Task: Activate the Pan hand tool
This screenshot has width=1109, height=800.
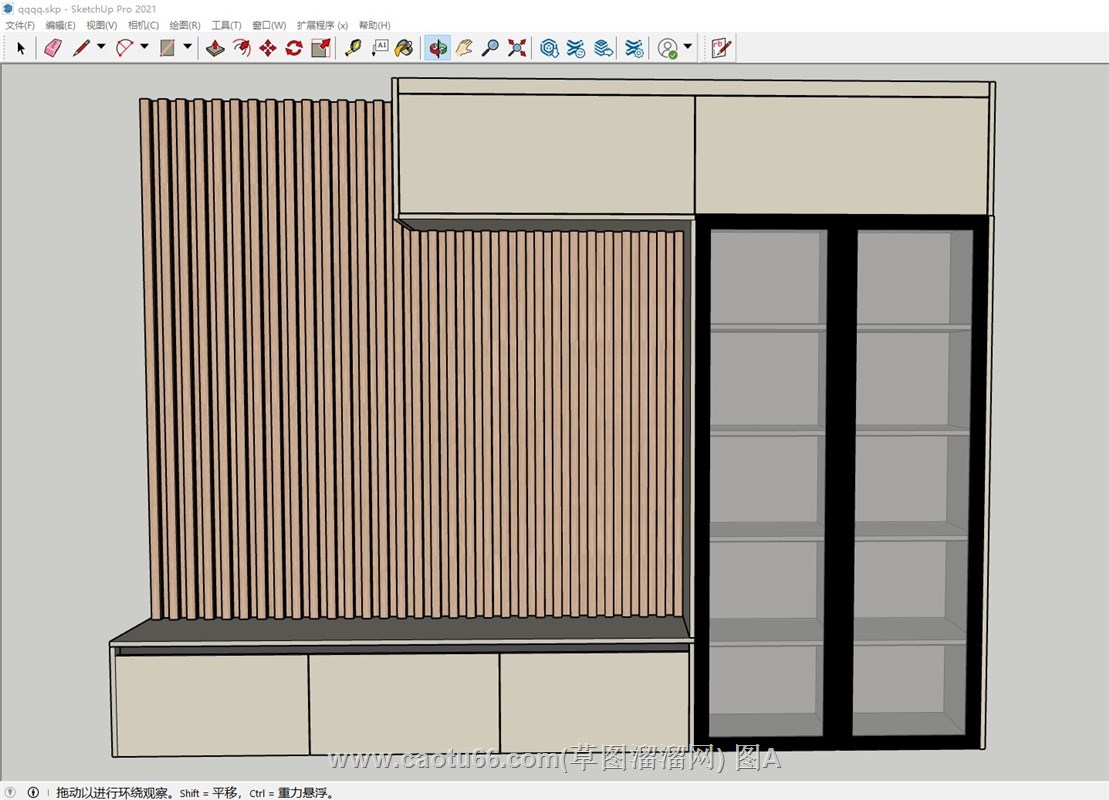Action: (464, 47)
